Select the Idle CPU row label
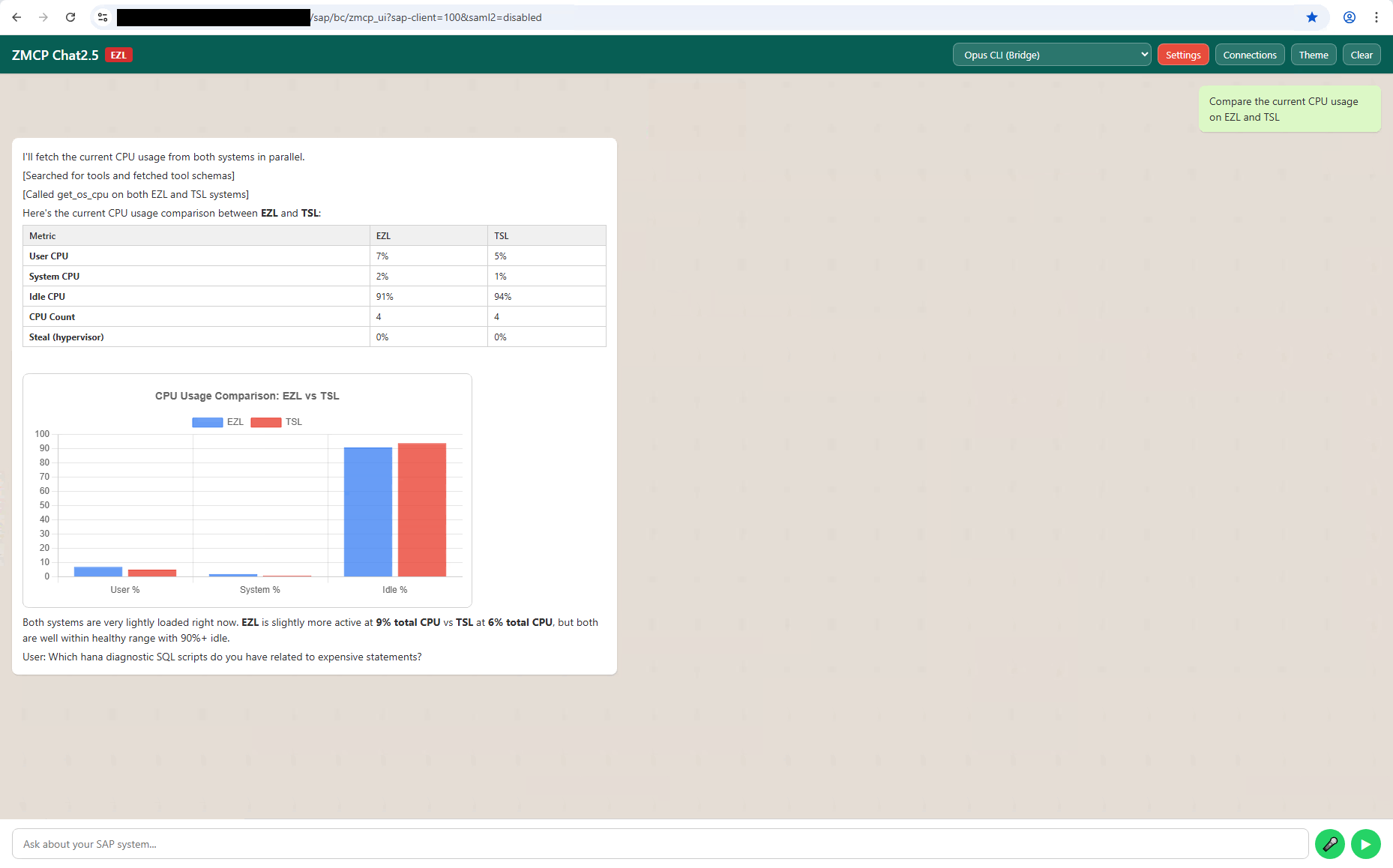This screenshot has height=868, width=1393. tap(47, 296)
